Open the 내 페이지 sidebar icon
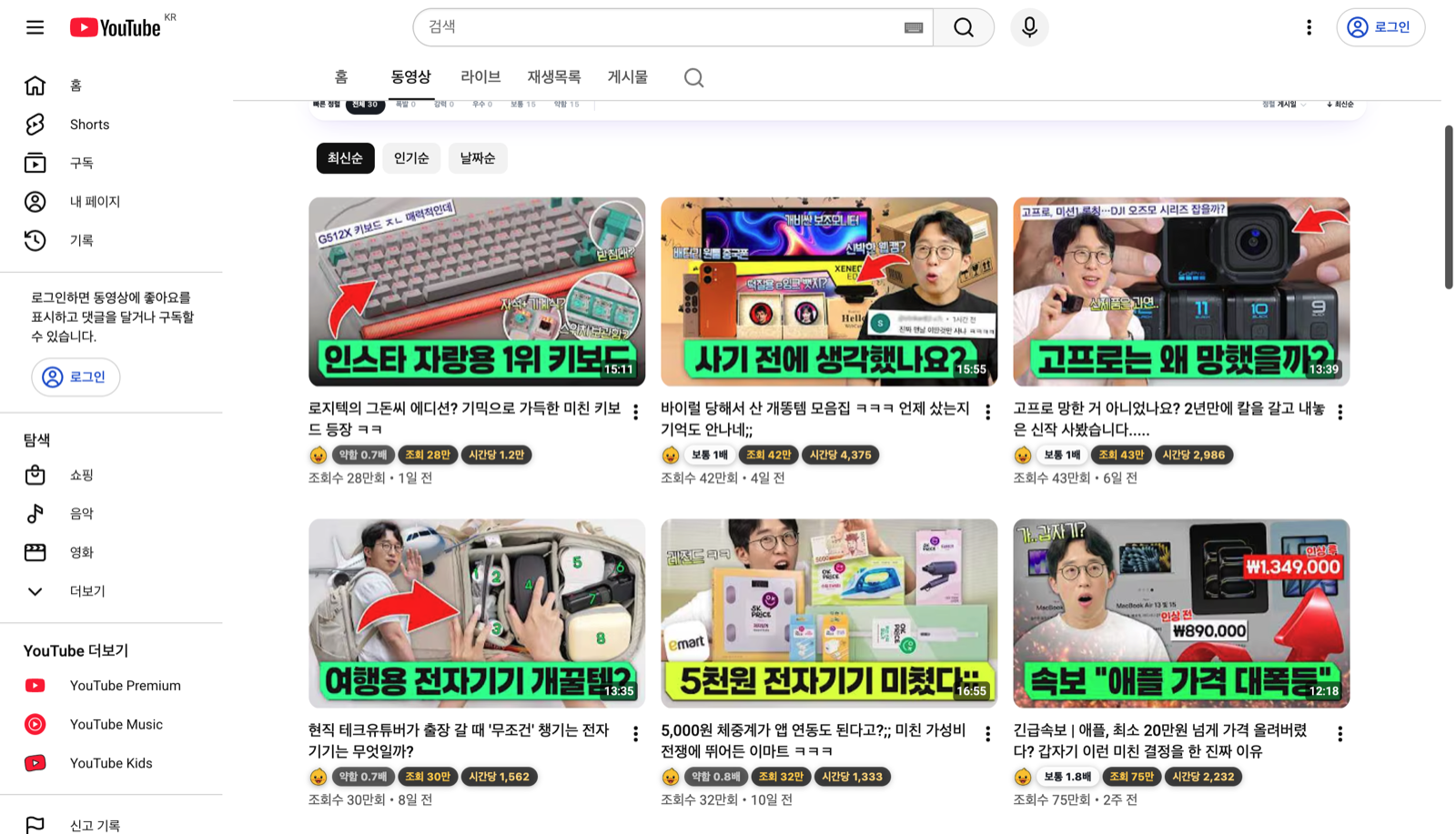This screenshot has height=834, width=1456. 35,202
